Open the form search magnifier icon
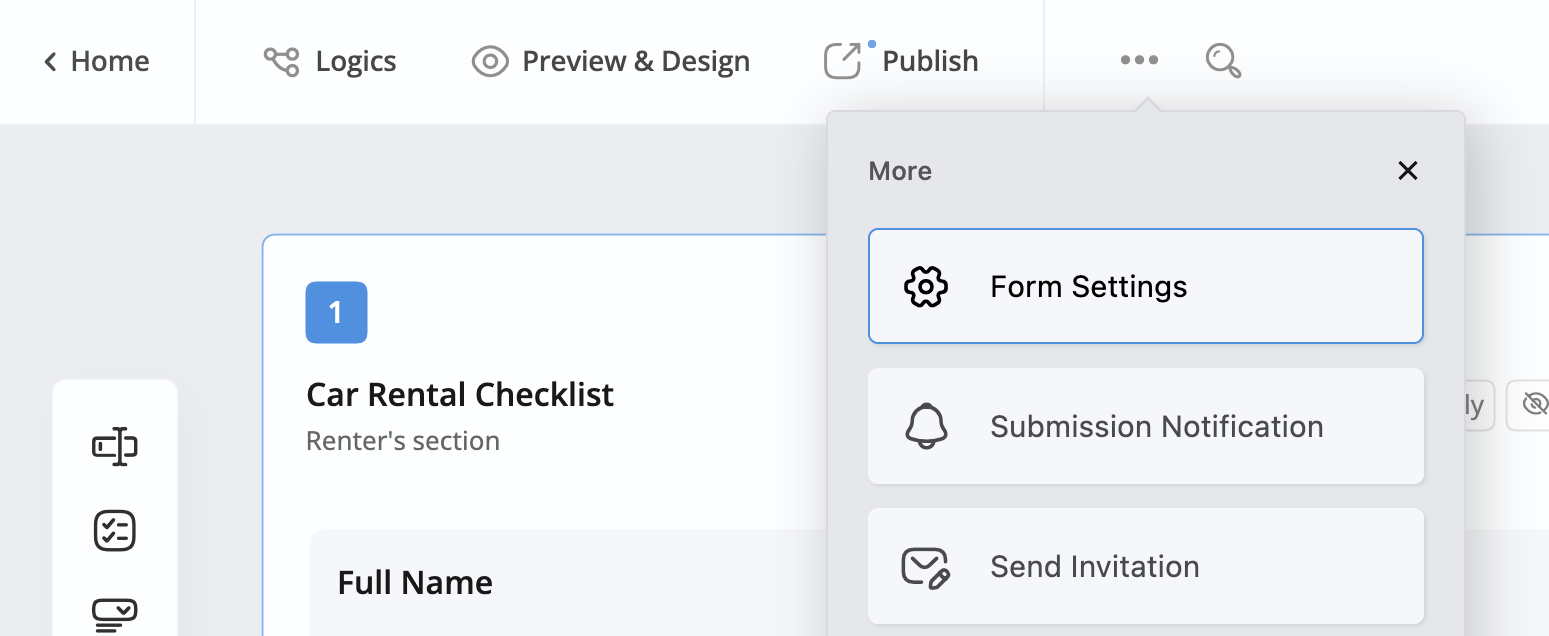 point(1223,61)
